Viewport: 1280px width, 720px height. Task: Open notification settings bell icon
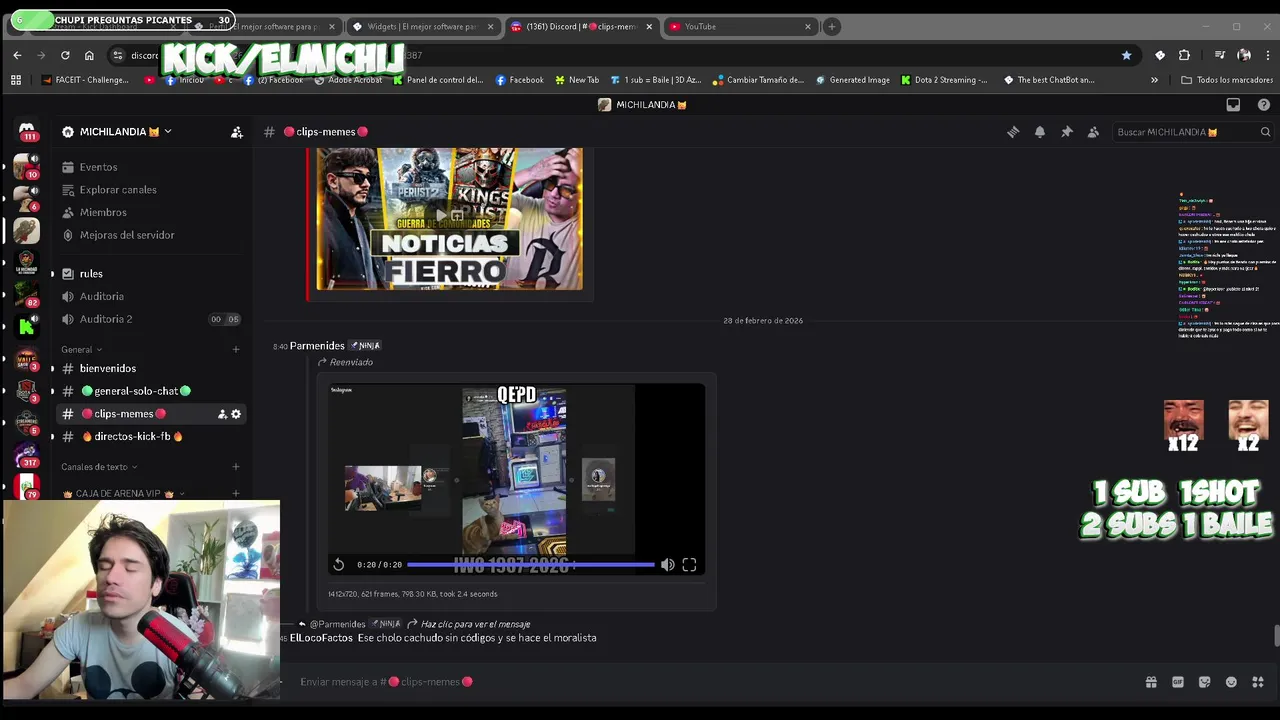(1040, 132)
